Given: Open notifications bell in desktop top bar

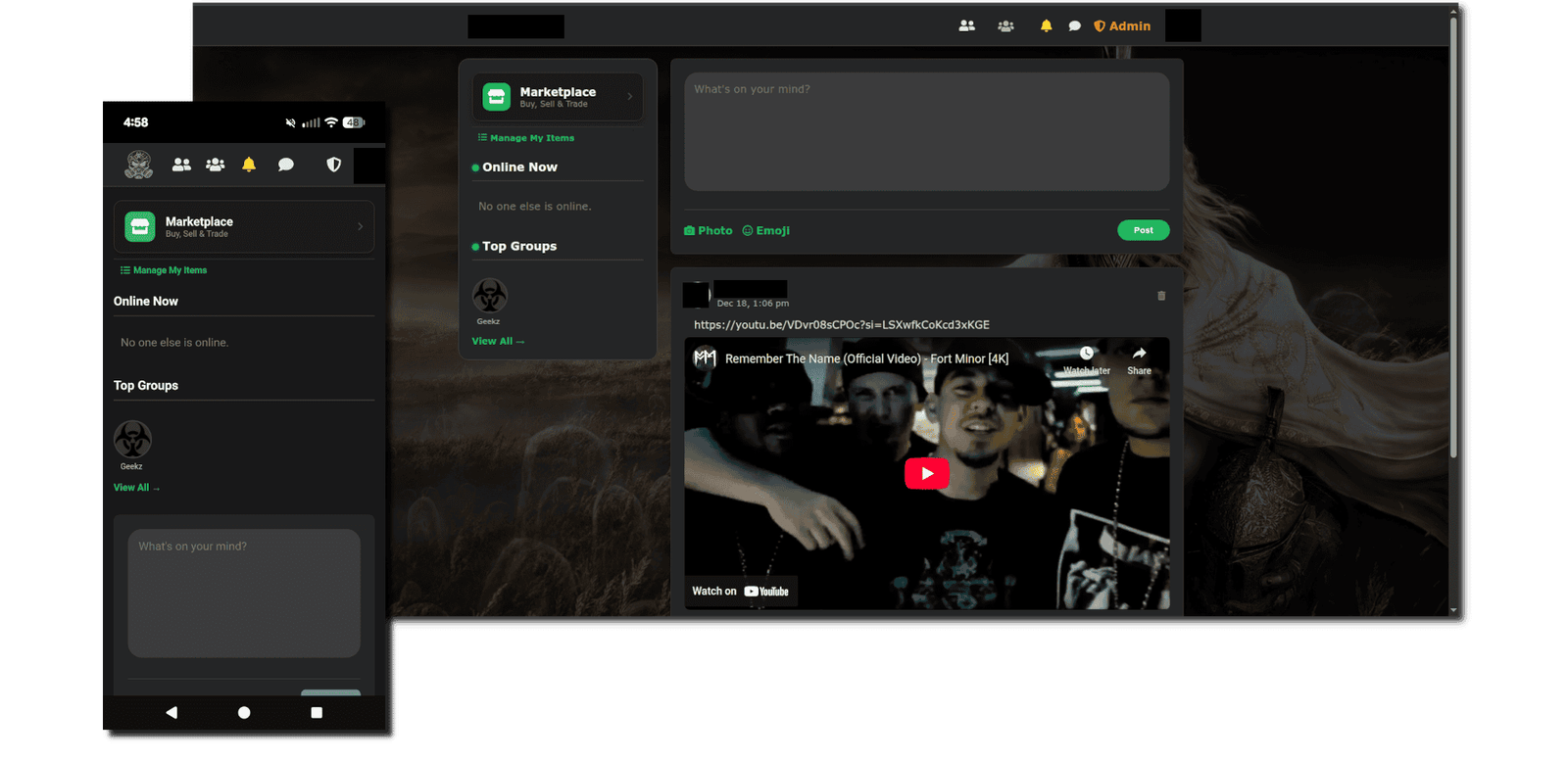Looking at the screenshot, I should pyautogui.click(x=1046, y=26).
